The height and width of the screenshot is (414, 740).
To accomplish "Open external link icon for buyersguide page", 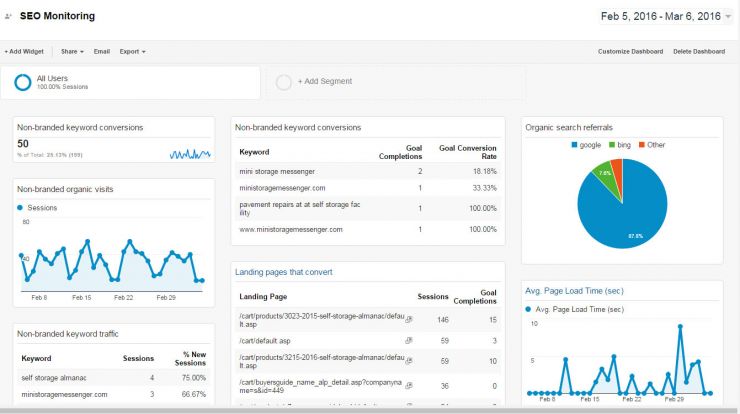I will click(409, 386).
